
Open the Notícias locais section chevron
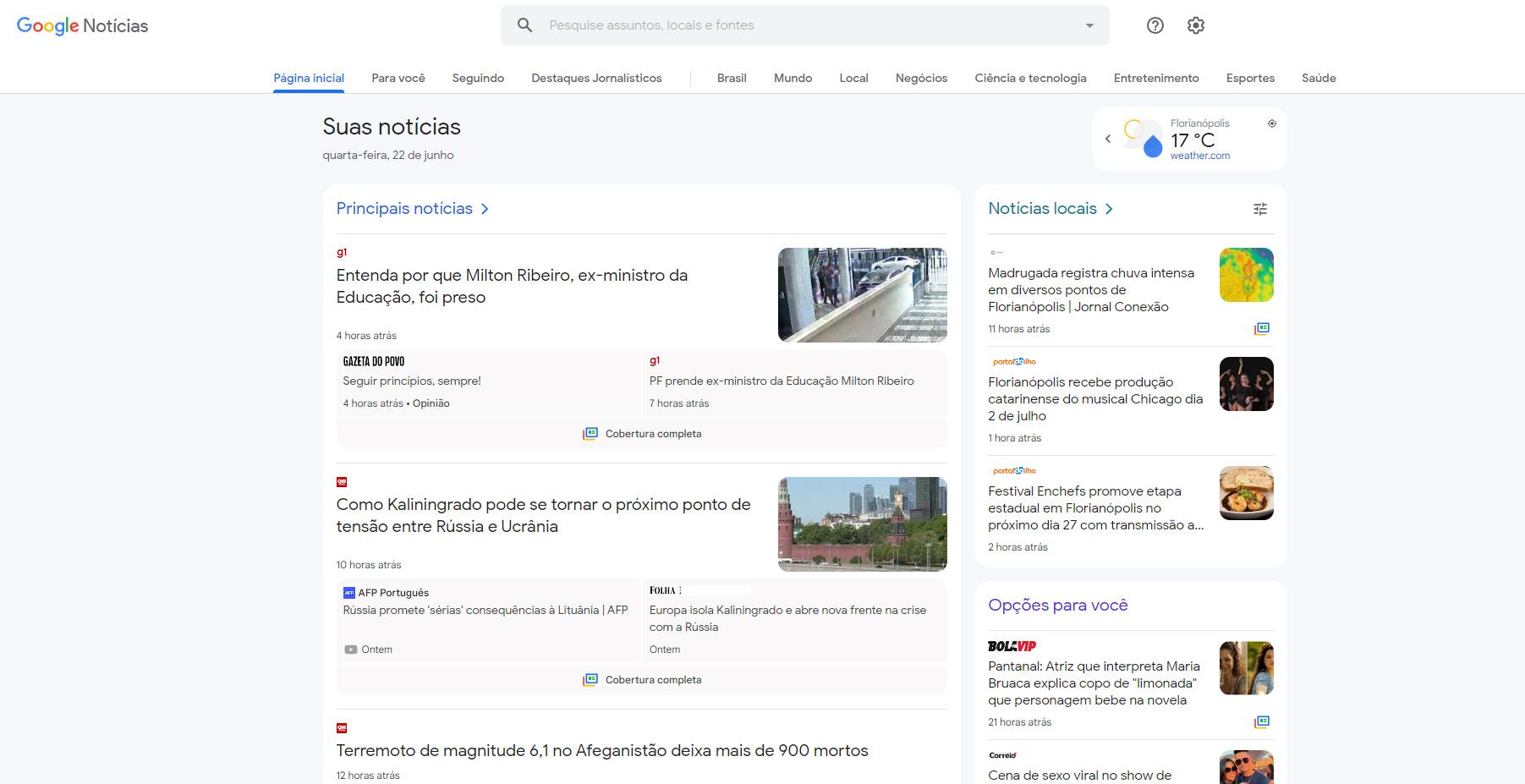[x=1109, y=209]
